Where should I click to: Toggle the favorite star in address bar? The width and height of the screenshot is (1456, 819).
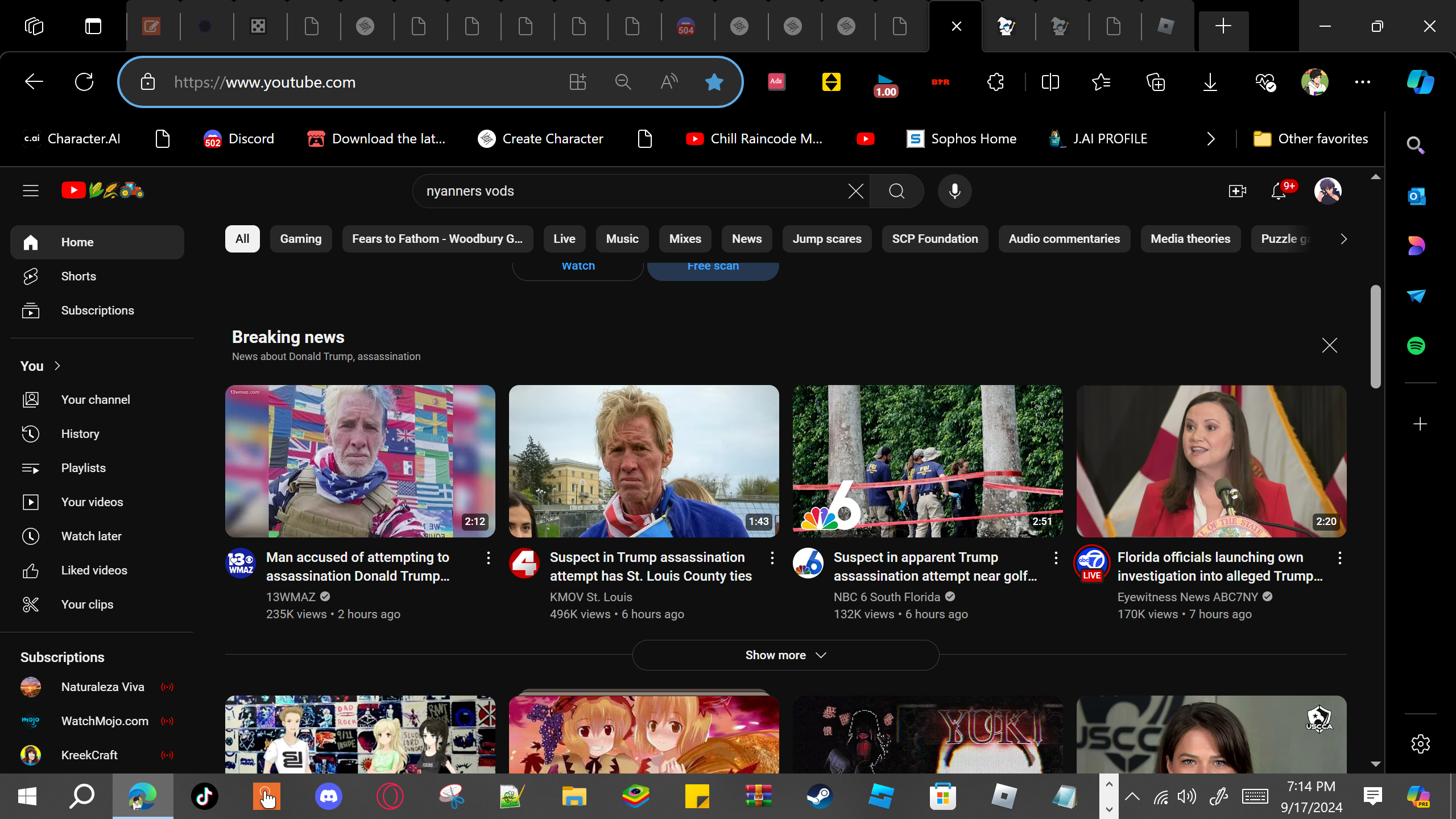click(714, 82)
